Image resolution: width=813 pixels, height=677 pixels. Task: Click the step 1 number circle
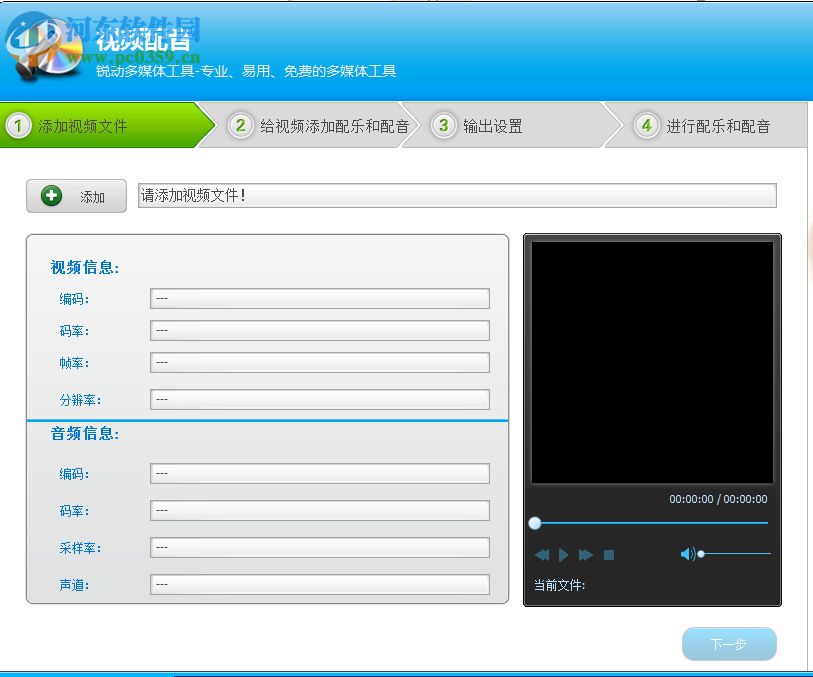[18, 125]
